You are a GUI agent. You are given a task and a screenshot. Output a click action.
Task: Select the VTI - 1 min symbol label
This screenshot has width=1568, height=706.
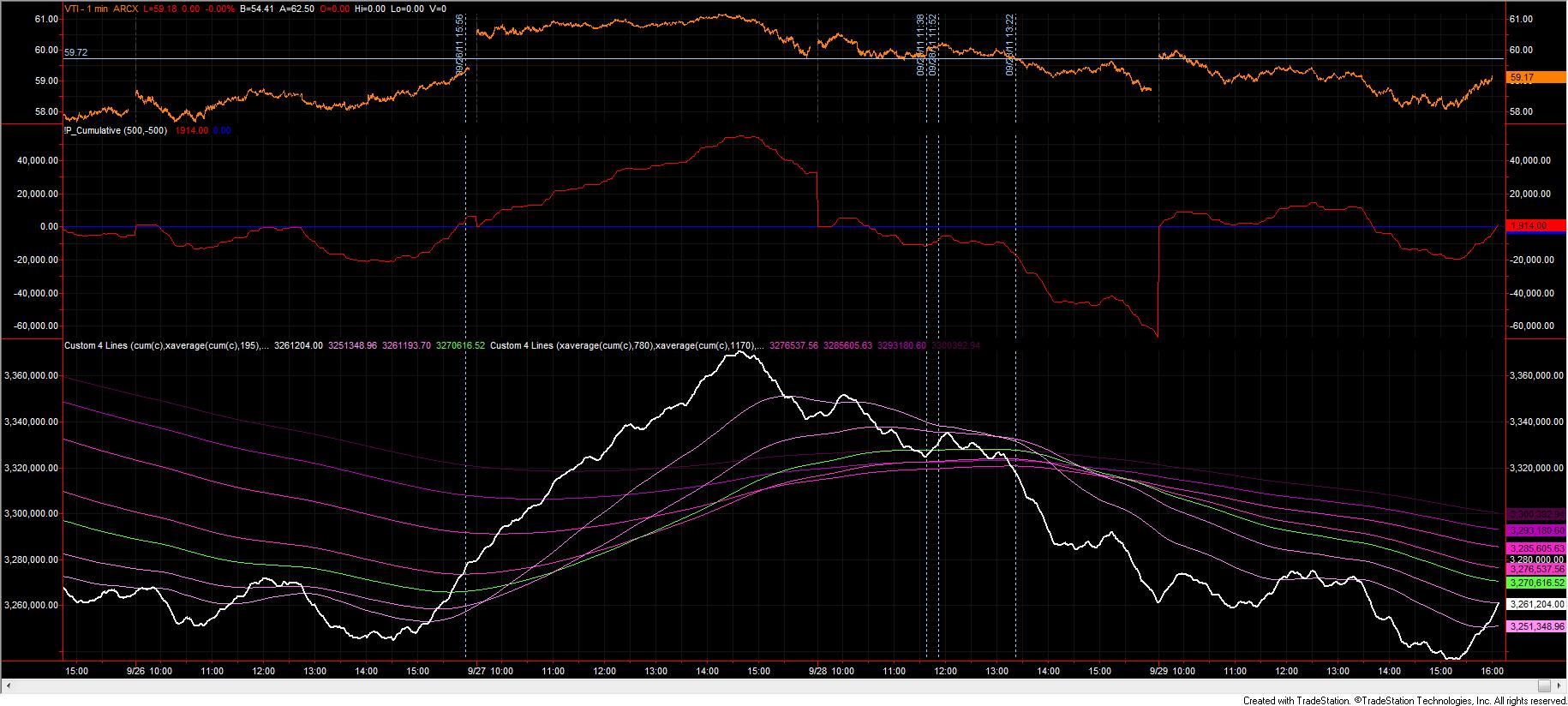tap(86, 9)
